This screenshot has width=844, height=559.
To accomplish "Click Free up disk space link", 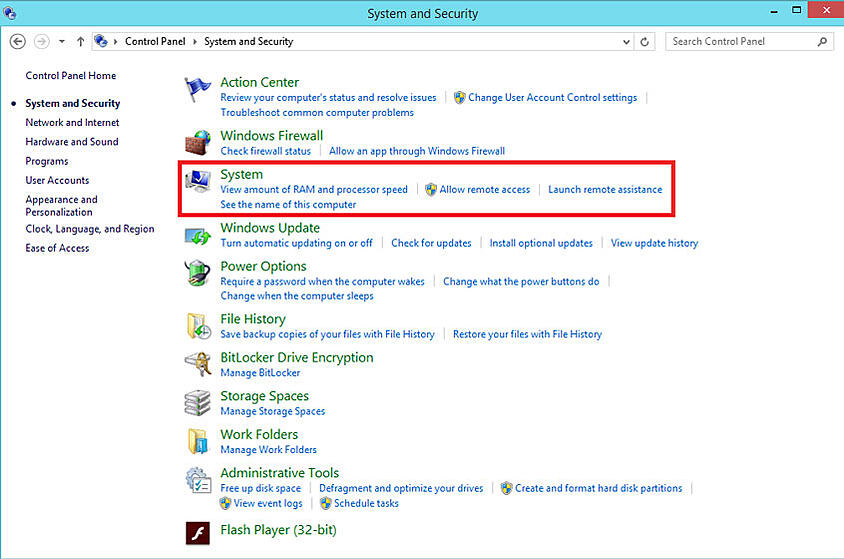I will coord(261,488).
